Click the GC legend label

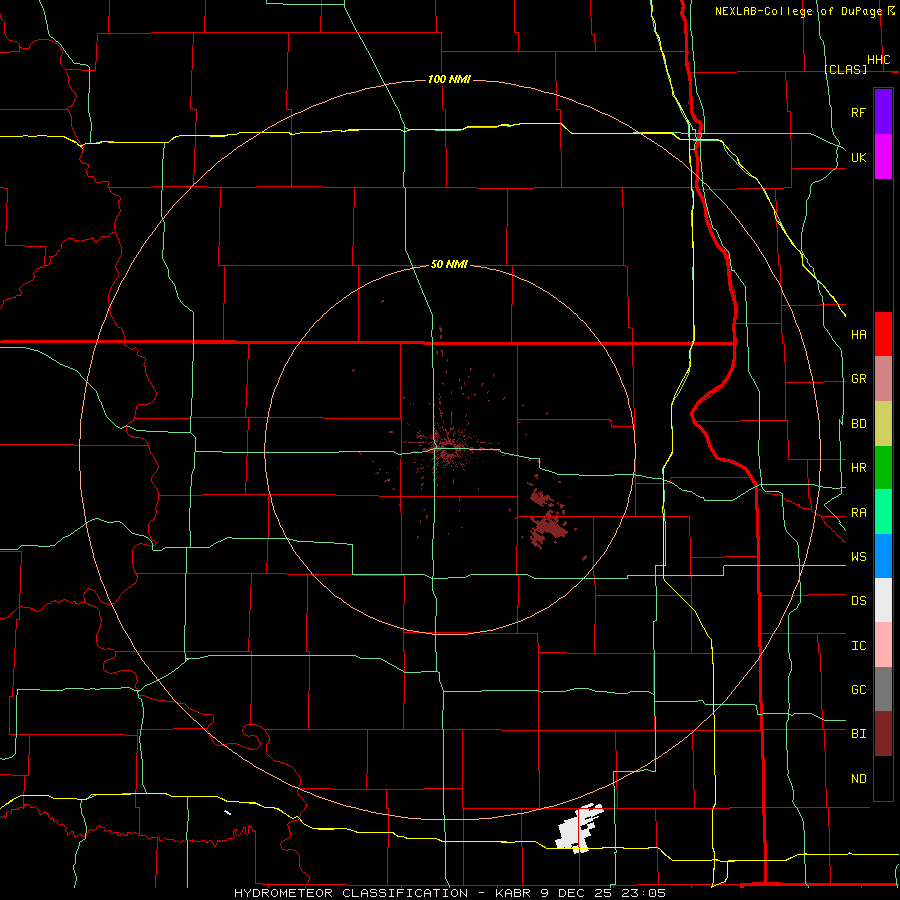point(858,690)
